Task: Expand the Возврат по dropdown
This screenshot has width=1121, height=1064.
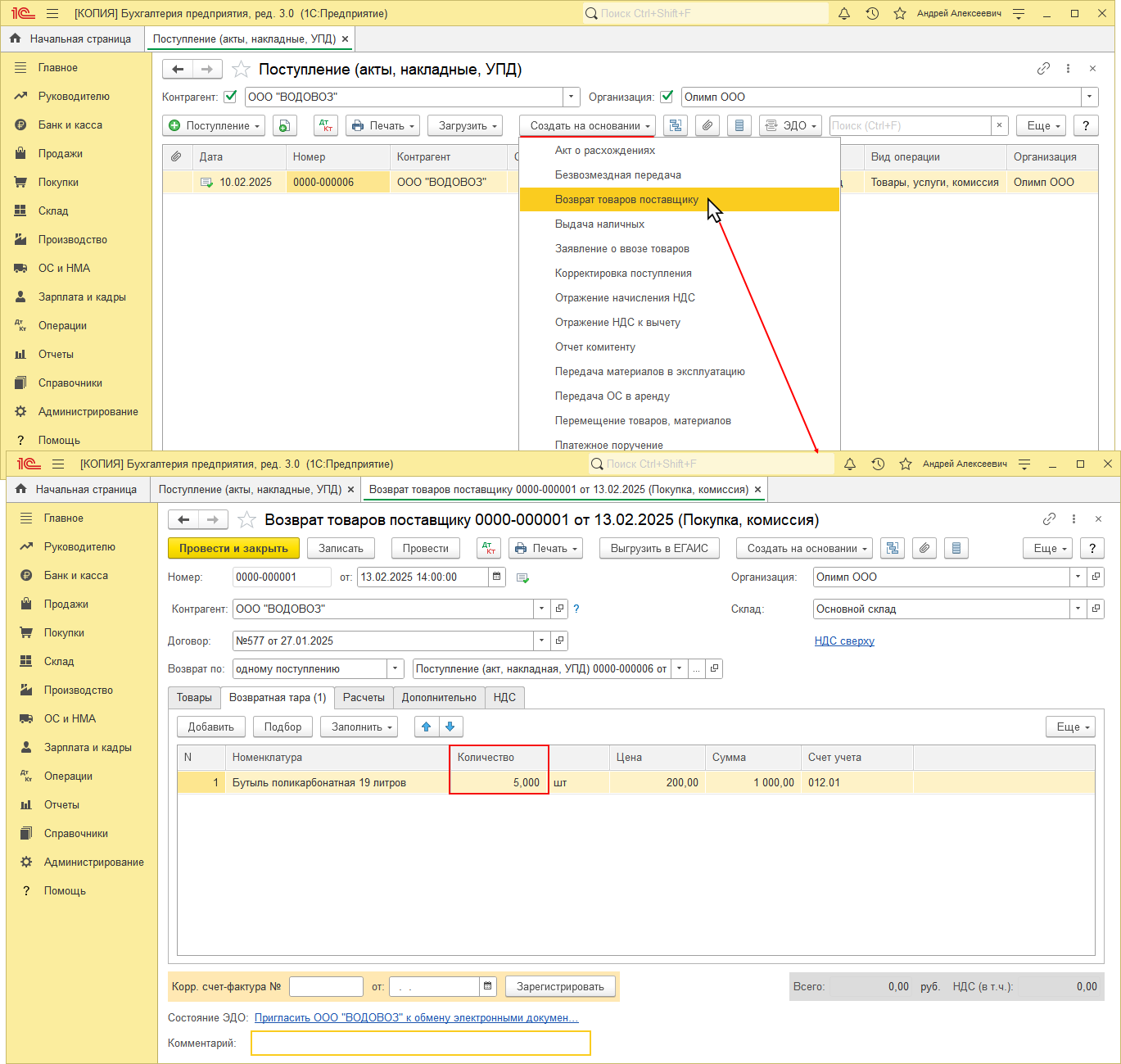Action: (x=396, y=668)
